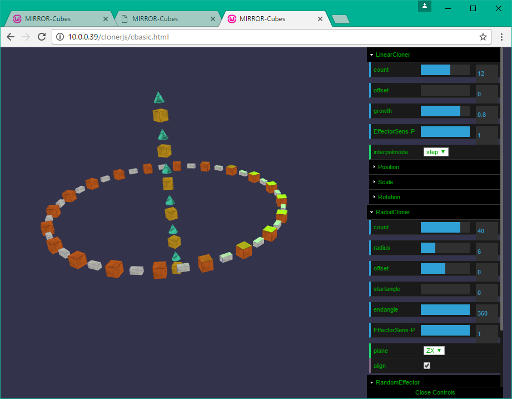Reload the current page
Image resolution: width=512 pixels, height=399 pixels.
[42, 37]
